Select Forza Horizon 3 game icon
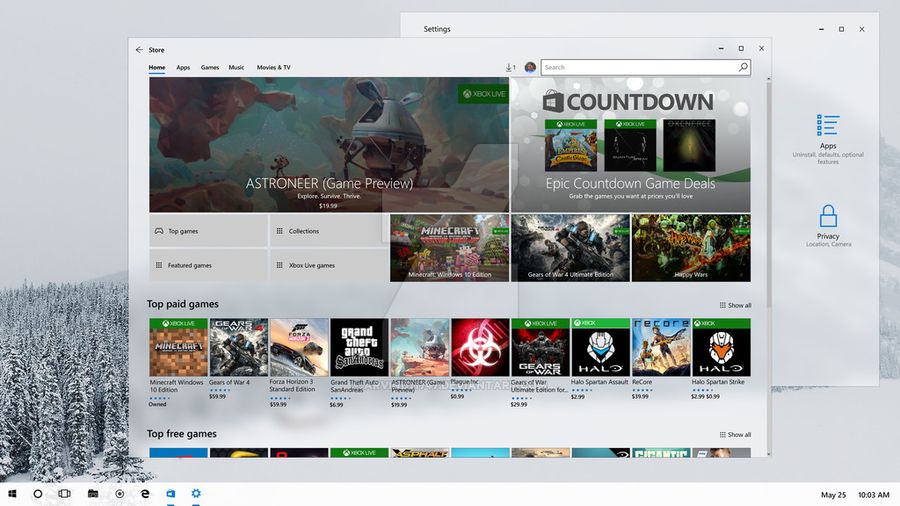This screenshot has width=900, height=506. 299,347
